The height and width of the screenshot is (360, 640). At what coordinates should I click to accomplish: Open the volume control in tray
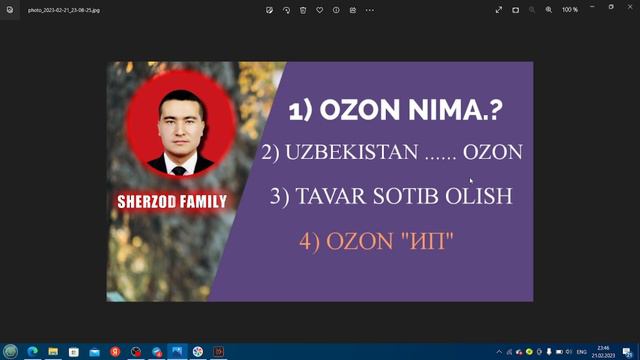pyautogui.click(x=569, y=352)
